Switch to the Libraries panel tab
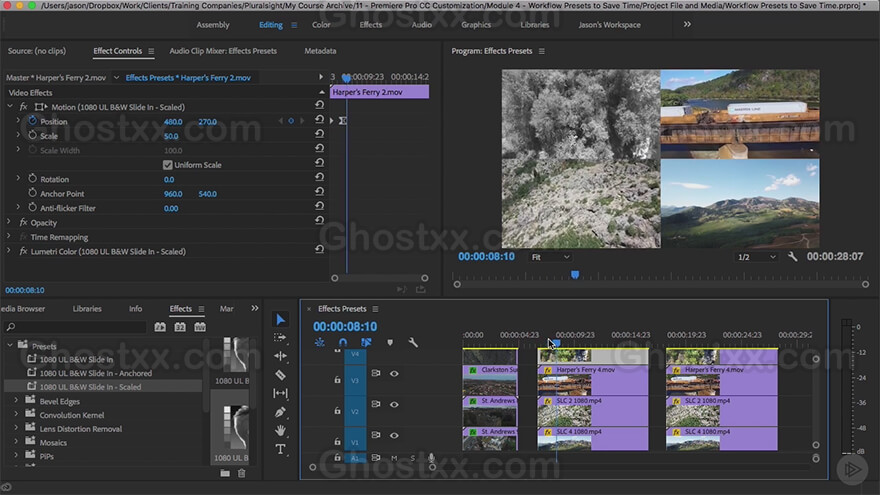The image size is (880, 495). [x=87, y=309]
